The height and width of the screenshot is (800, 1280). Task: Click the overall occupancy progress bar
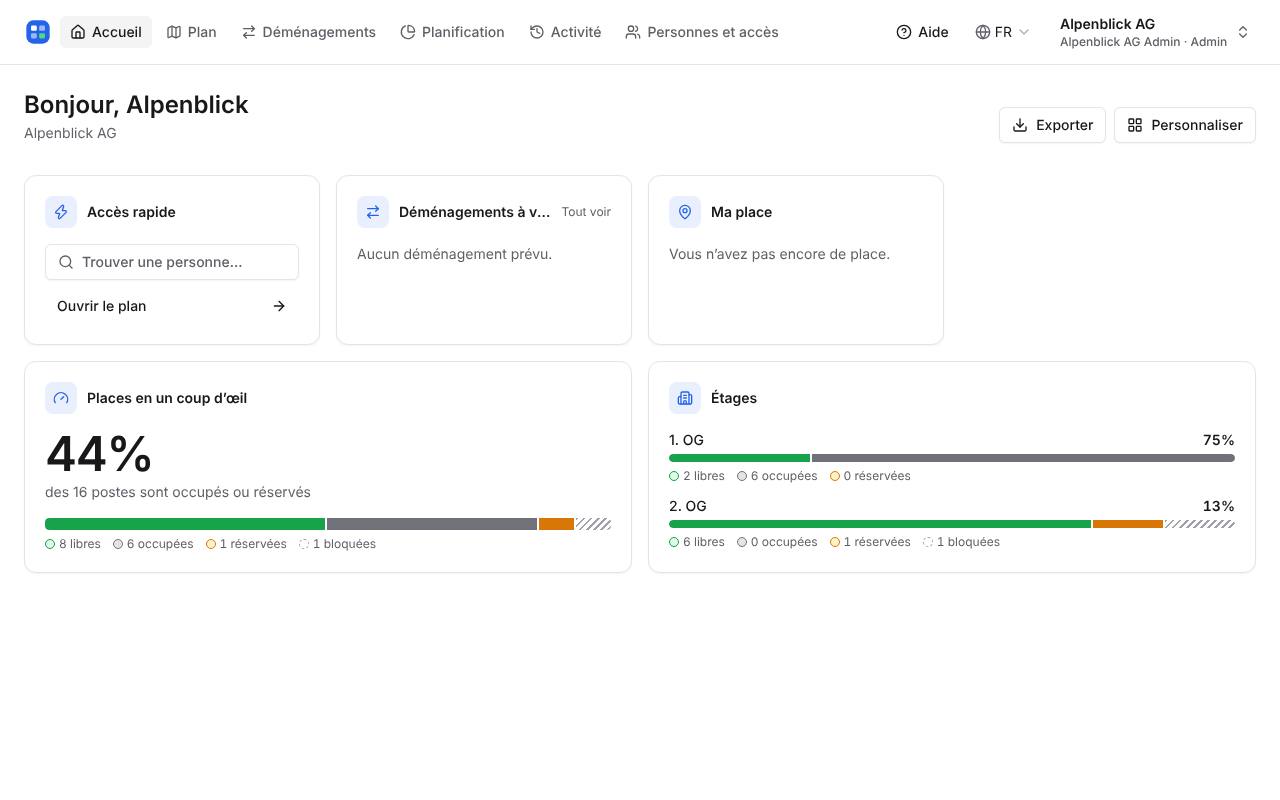328,524
